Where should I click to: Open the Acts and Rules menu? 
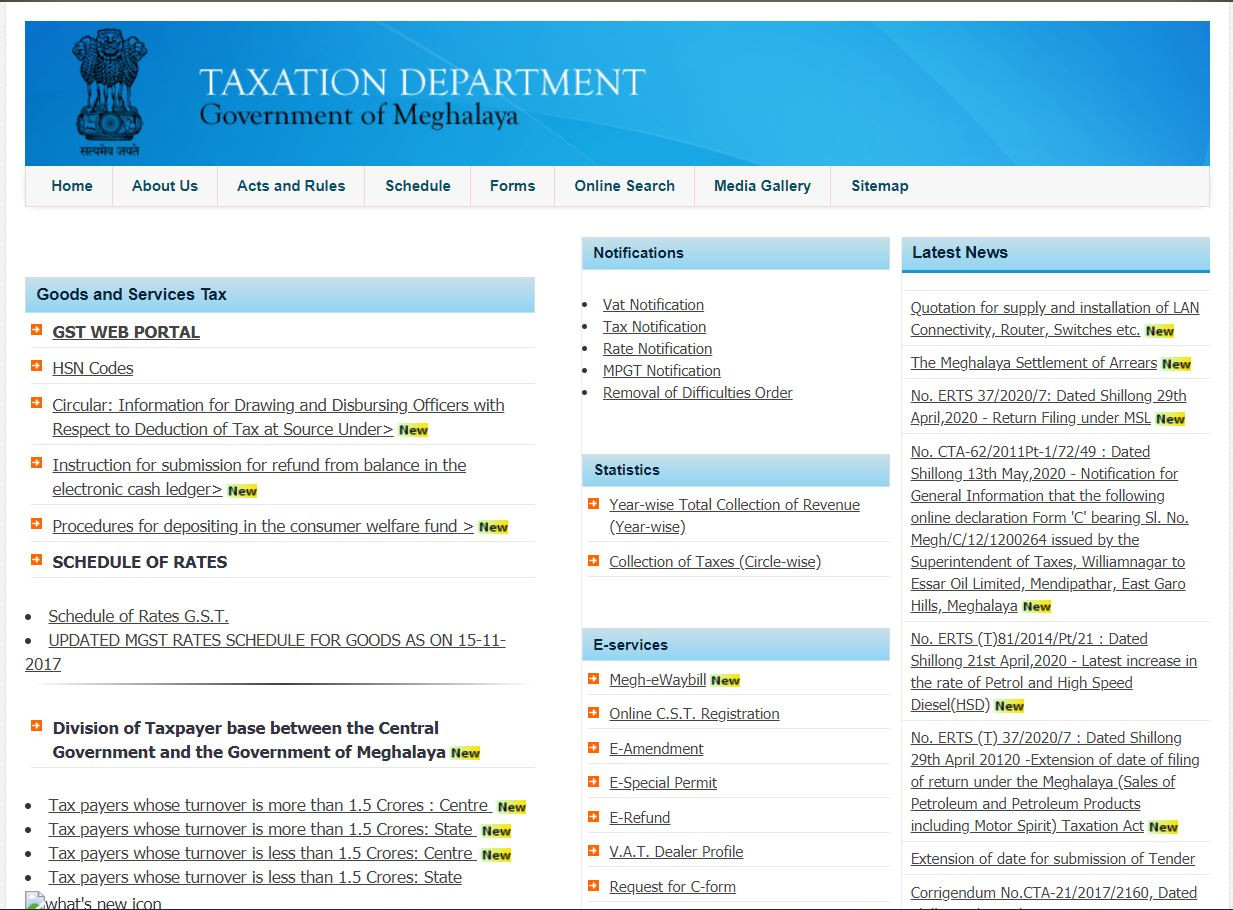click(291, 186)
